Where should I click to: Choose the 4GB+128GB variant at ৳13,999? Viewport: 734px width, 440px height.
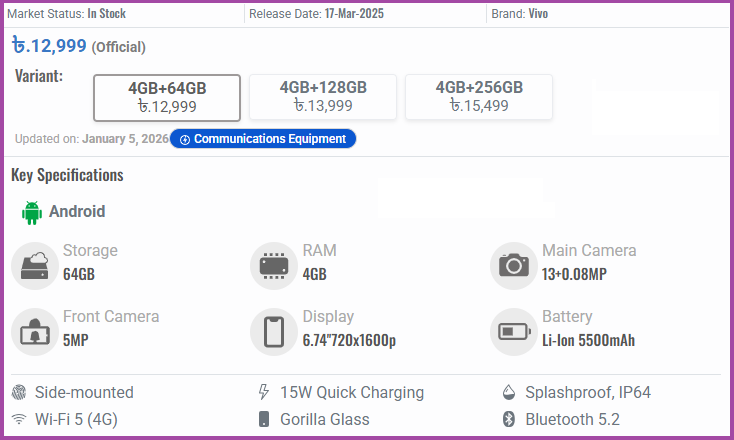[323, 97]
